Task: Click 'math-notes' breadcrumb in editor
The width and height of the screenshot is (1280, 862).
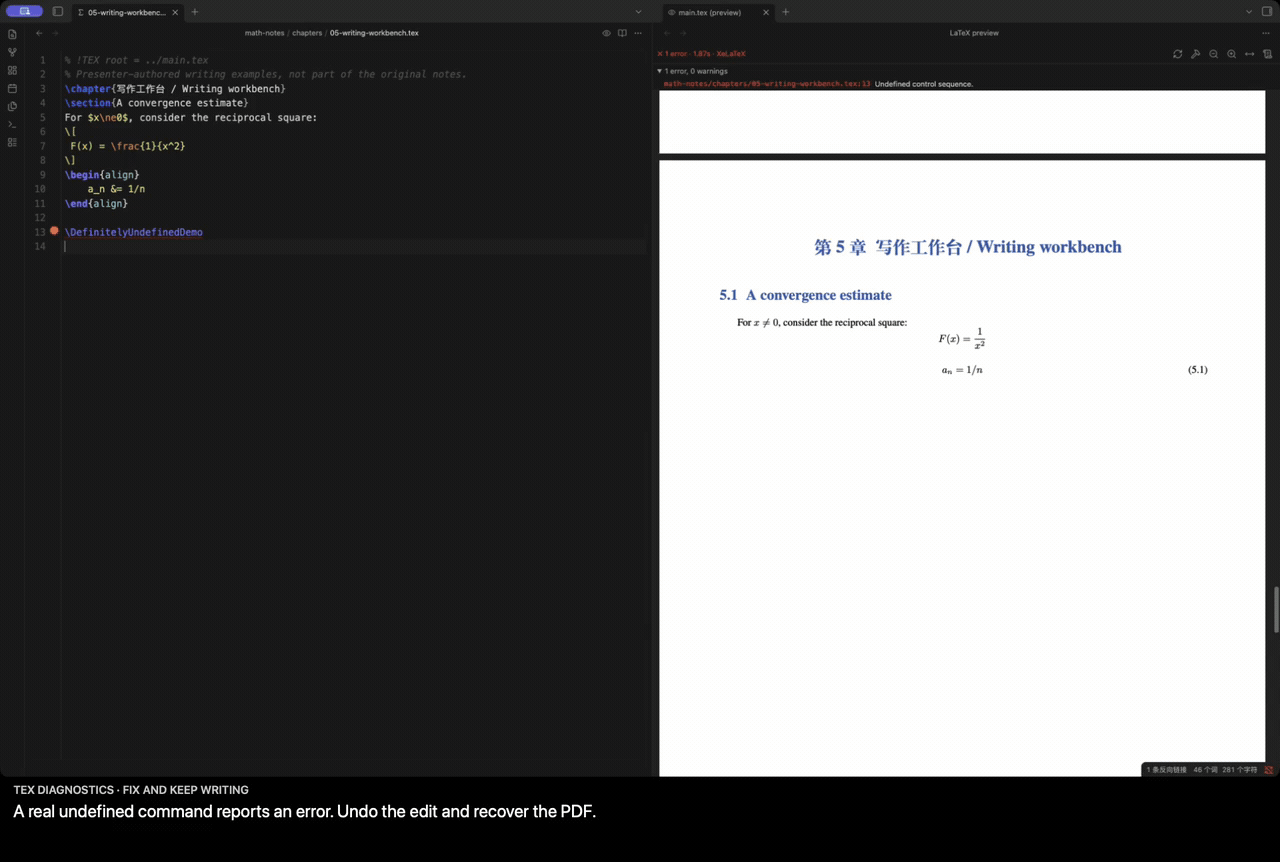Action: pyautogui.click(x=265, y=33)
